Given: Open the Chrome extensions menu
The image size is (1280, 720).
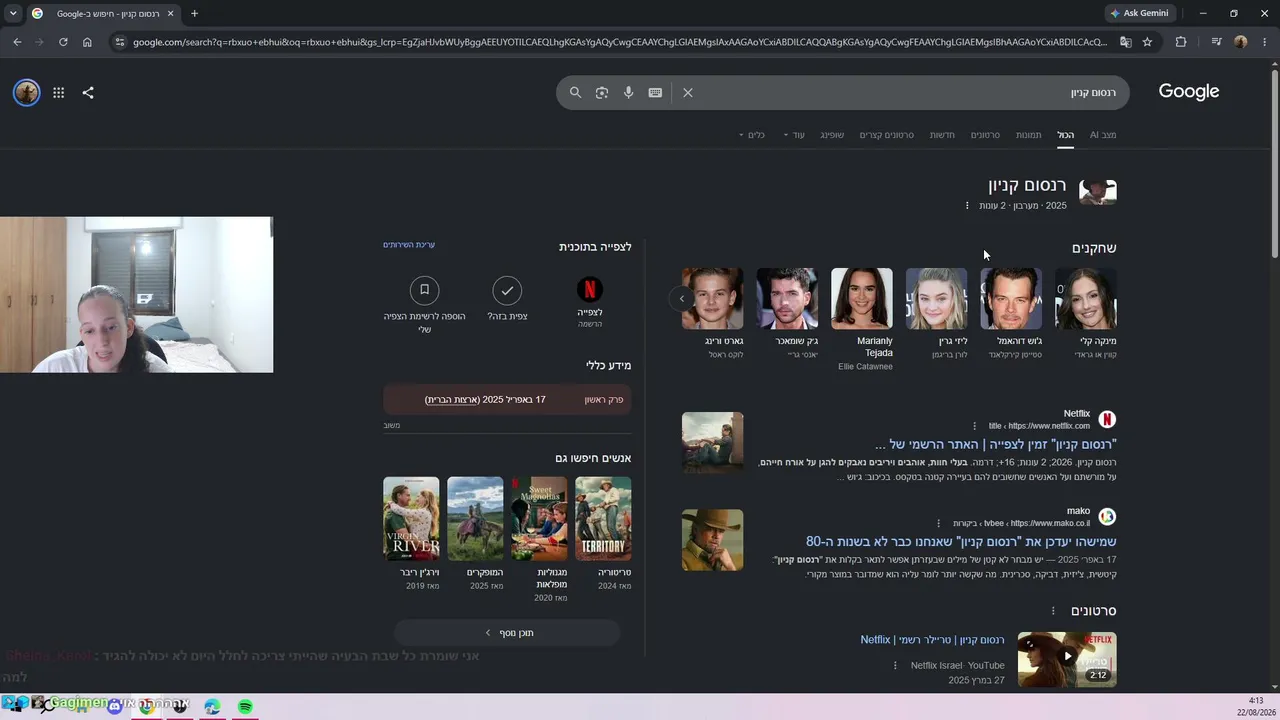Looking at the screenshot, I should [x=1181, y=42].
